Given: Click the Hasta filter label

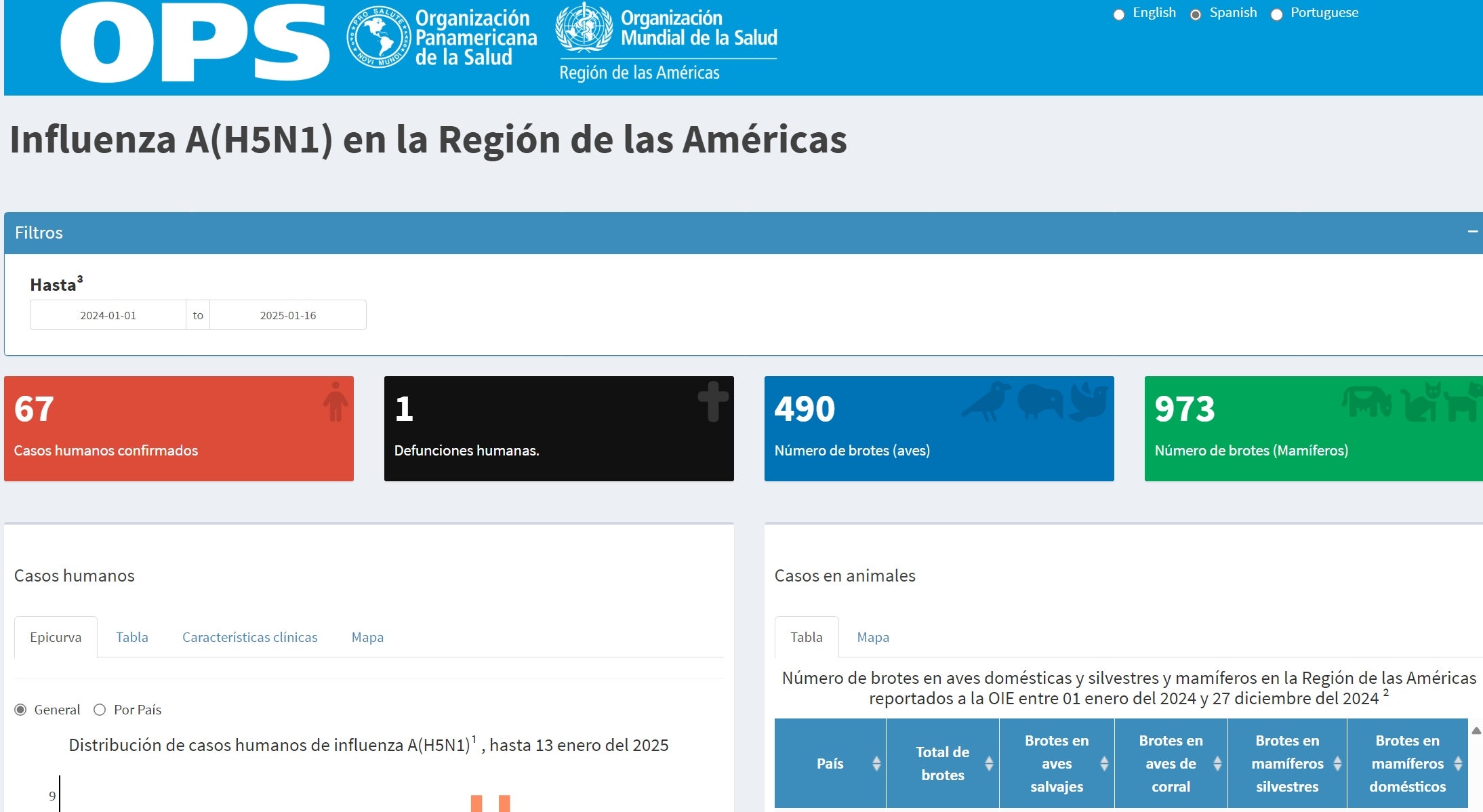Looking at the screenshot, I should pyautogui.click(x=56, y=284).
